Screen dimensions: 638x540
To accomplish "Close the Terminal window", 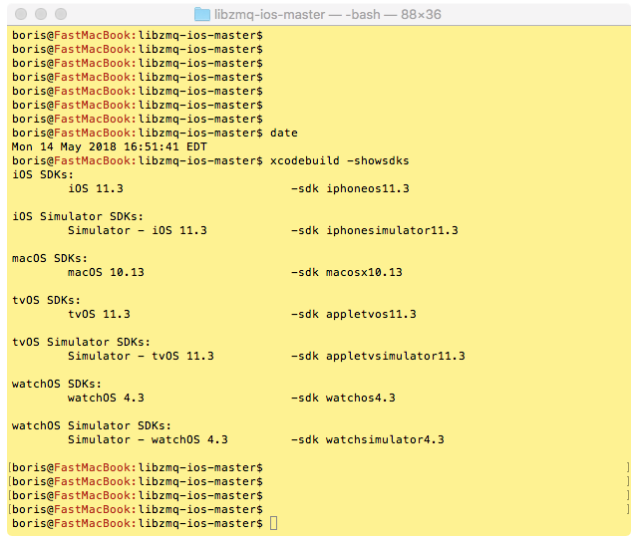I will [21, 14].
